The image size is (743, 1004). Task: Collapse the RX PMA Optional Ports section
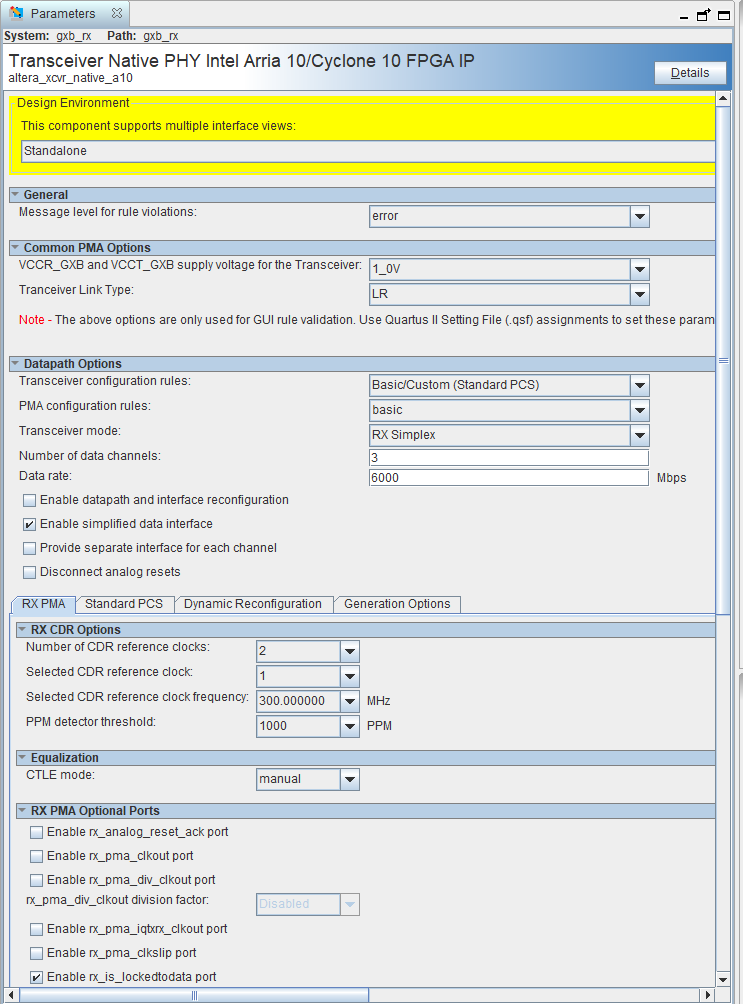point(22,811)
